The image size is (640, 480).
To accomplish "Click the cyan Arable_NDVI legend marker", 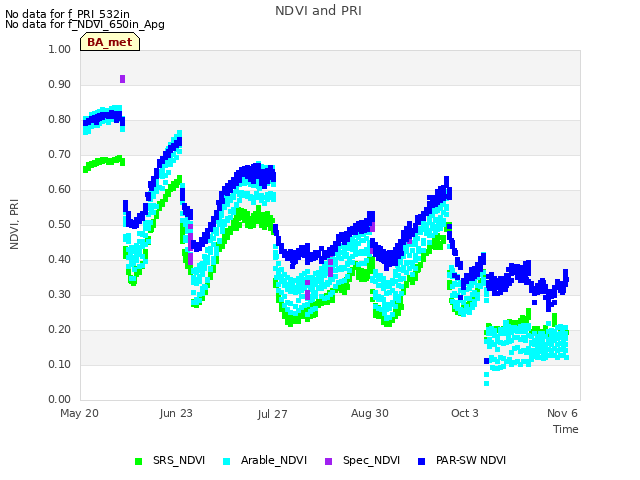I will point(227,461).
